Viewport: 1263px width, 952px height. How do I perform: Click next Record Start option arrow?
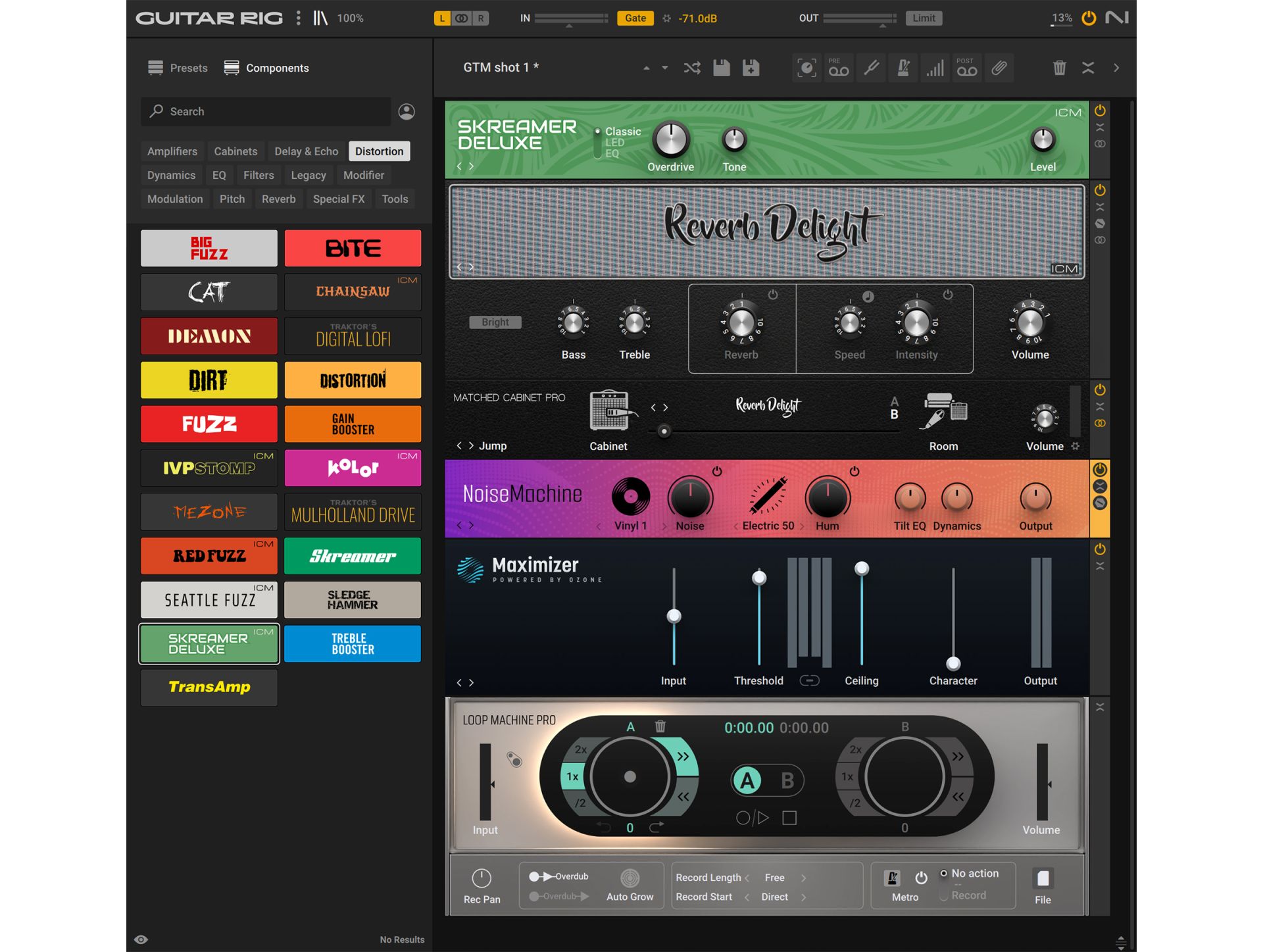pos(803,897)
